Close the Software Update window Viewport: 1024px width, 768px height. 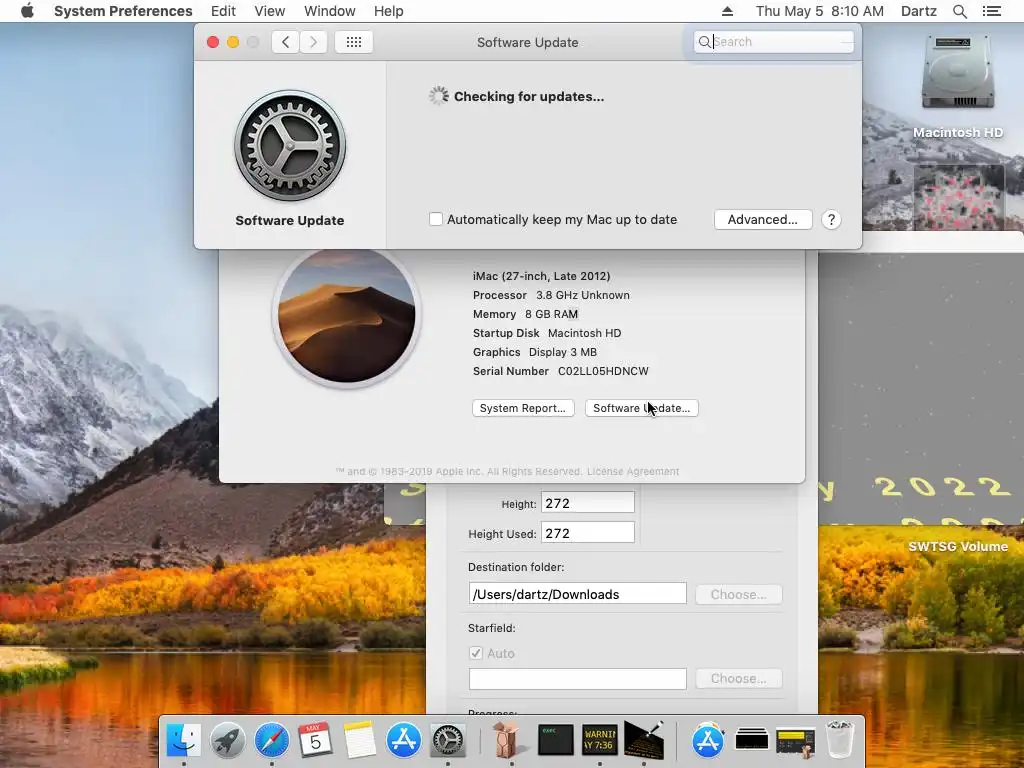tap(213, 42)
